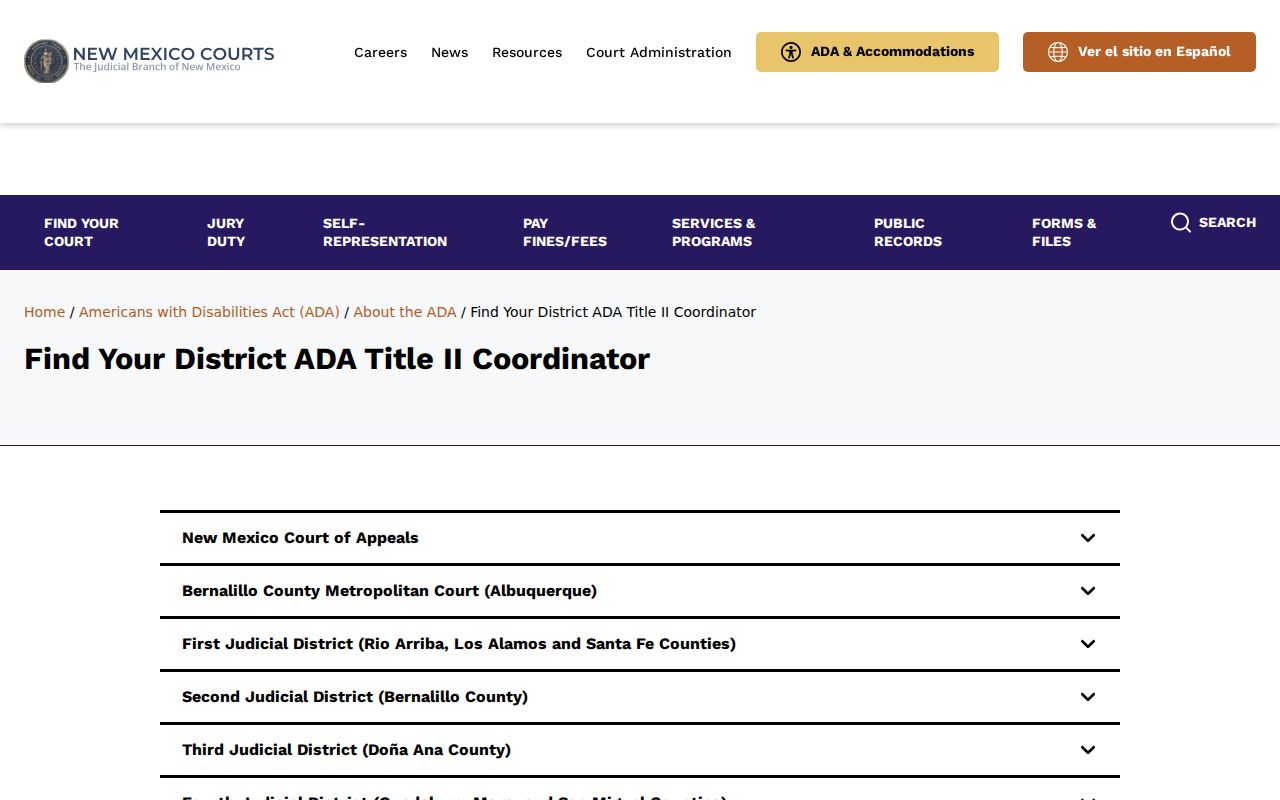Image resolution: width=1280 pixels, height=800 pixels.
Task: Open the Court Administration link
Action: pos(659,52)
